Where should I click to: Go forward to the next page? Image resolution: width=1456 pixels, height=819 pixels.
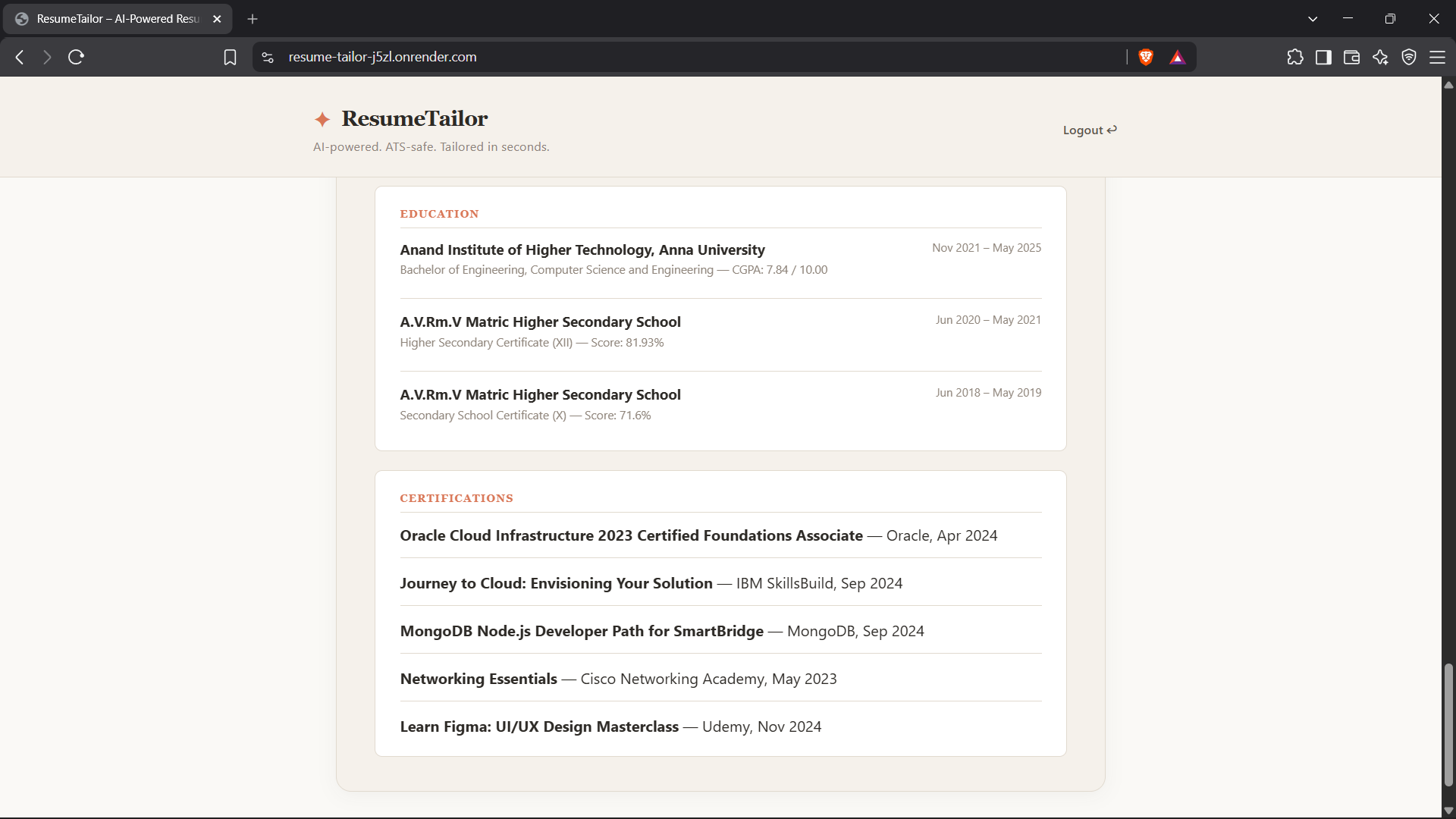pos(47,57)
